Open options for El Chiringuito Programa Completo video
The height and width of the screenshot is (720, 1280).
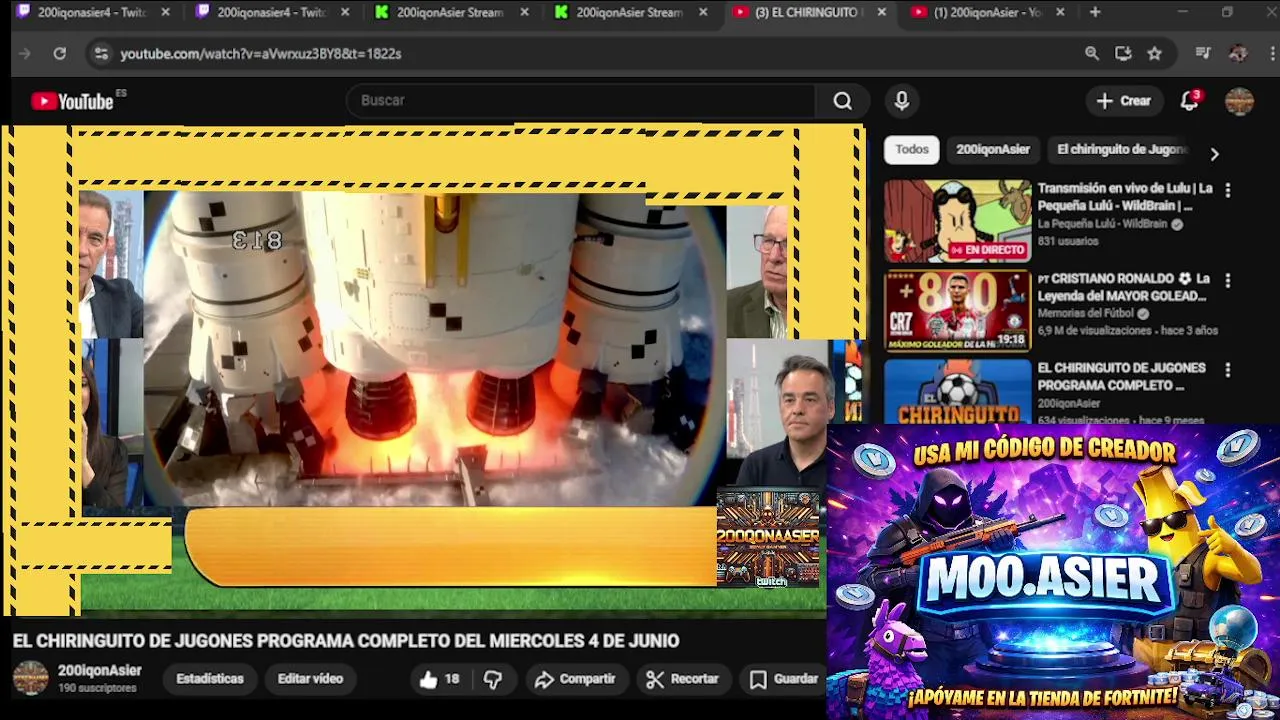pos(1227,370)
